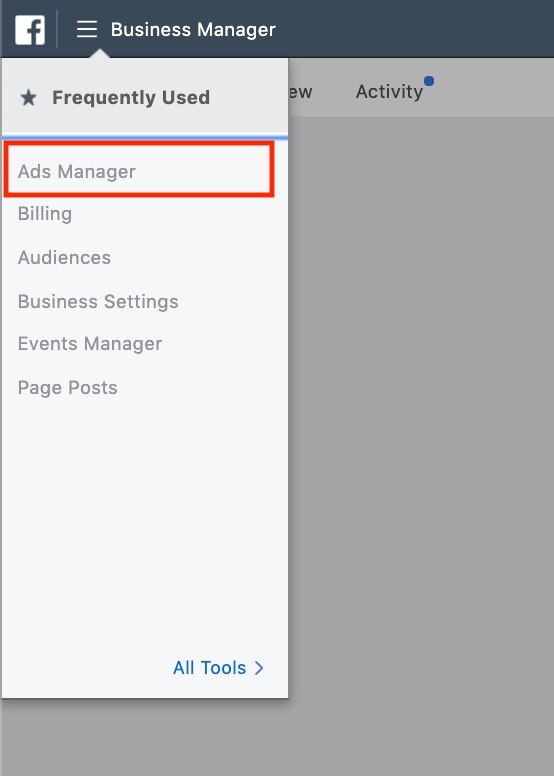
Task: Select the partially hidden Overview tab
Action: click(301, 92)
